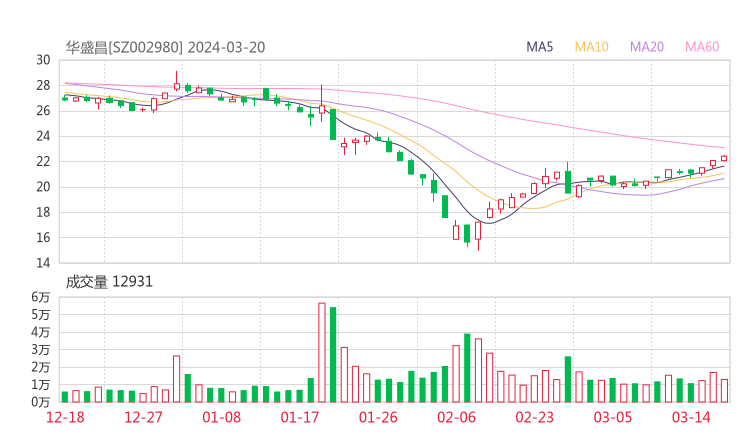Click the 03-14 date axis label

coord(691,417)
